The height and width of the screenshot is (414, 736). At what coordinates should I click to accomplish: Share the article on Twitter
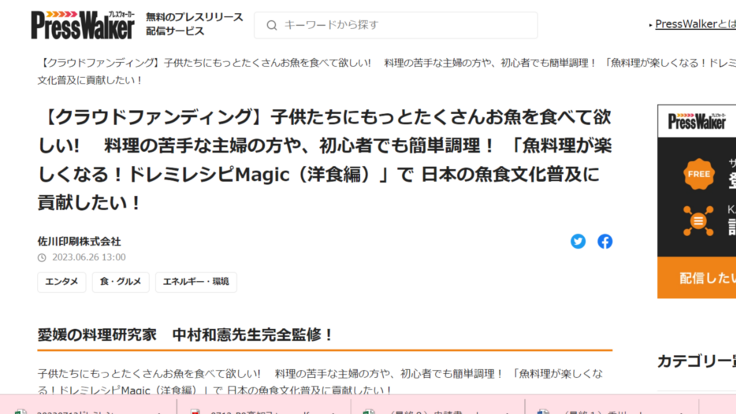[x=578, y=241]
